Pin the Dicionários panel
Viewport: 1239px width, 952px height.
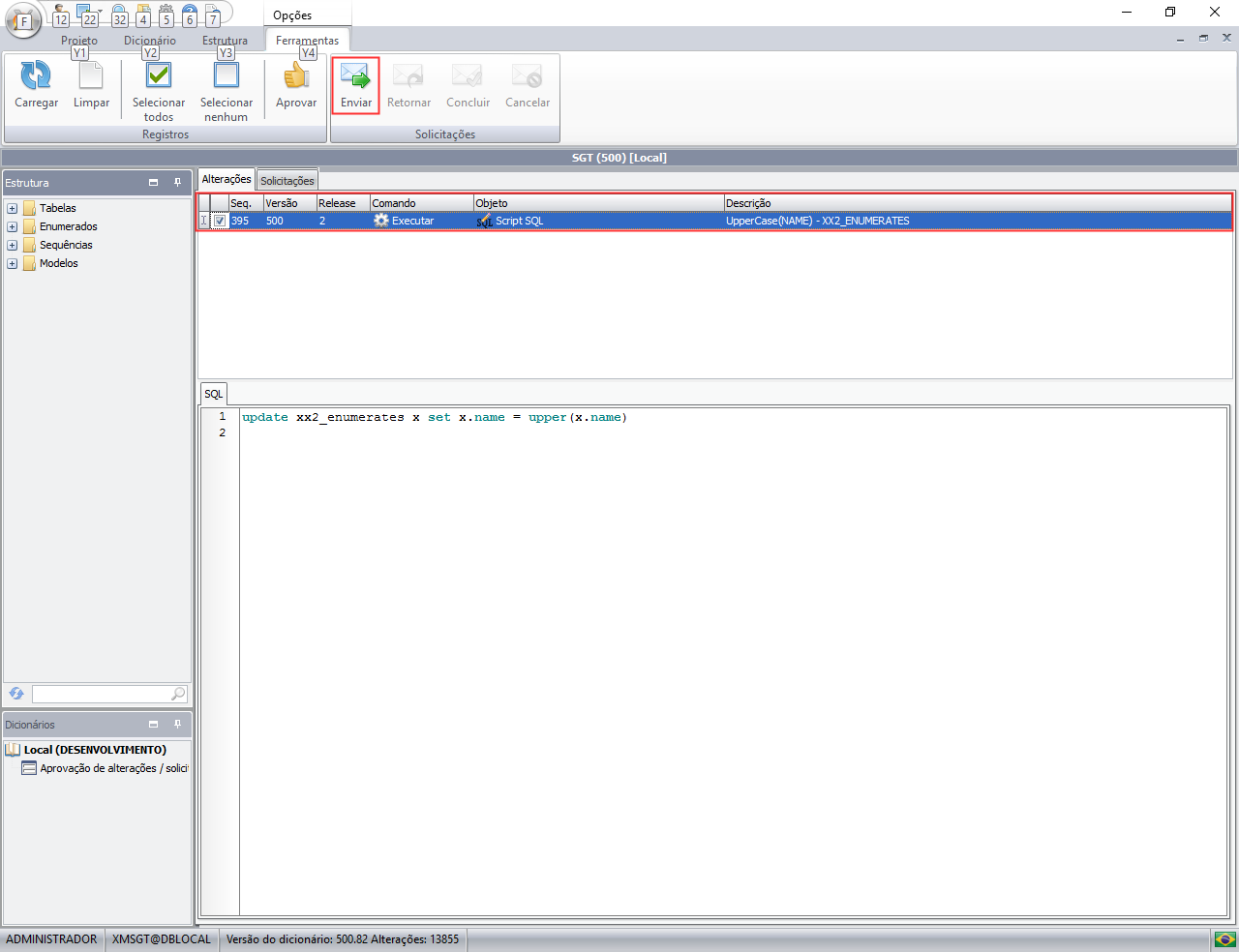click(x=177, y=725)
